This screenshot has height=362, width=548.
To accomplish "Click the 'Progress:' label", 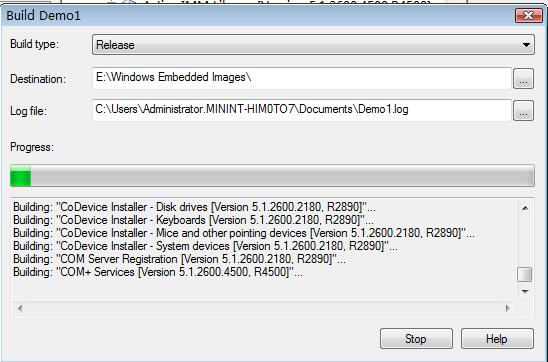I will click(x=32, y=147).
